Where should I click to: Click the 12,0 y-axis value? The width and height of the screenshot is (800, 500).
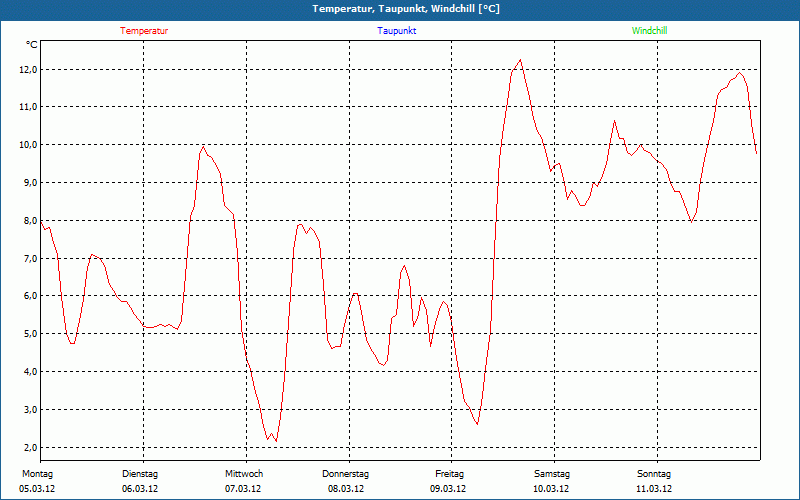point(28,69)
